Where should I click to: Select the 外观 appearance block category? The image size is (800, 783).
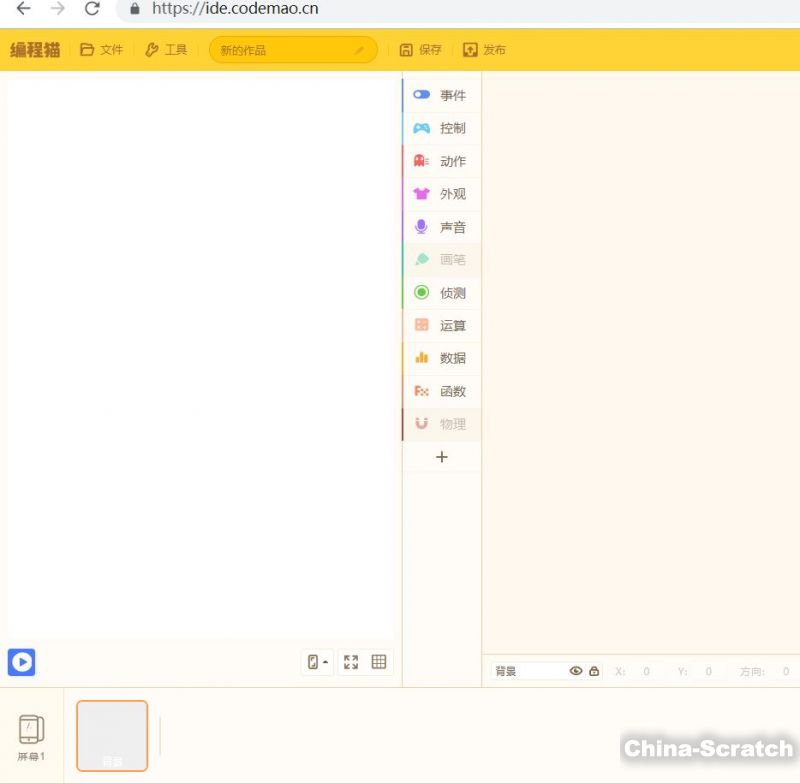tap(441, 194)
